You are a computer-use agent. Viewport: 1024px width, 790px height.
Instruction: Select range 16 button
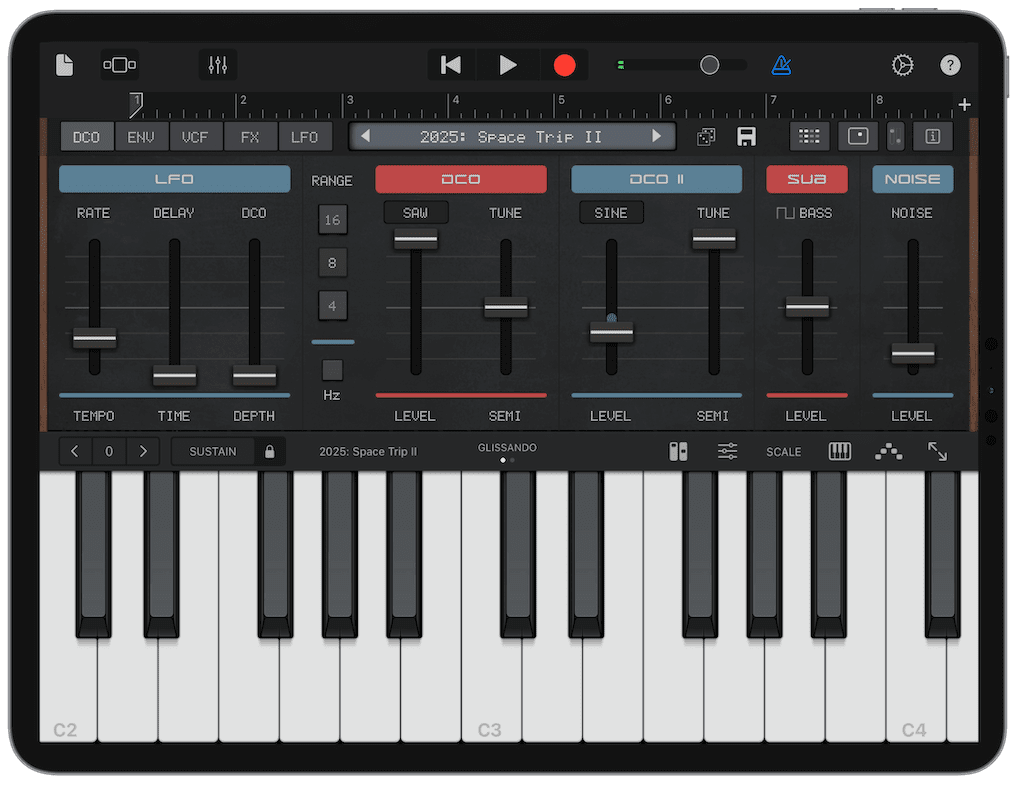pyautogui.click(x=332, y=219)
